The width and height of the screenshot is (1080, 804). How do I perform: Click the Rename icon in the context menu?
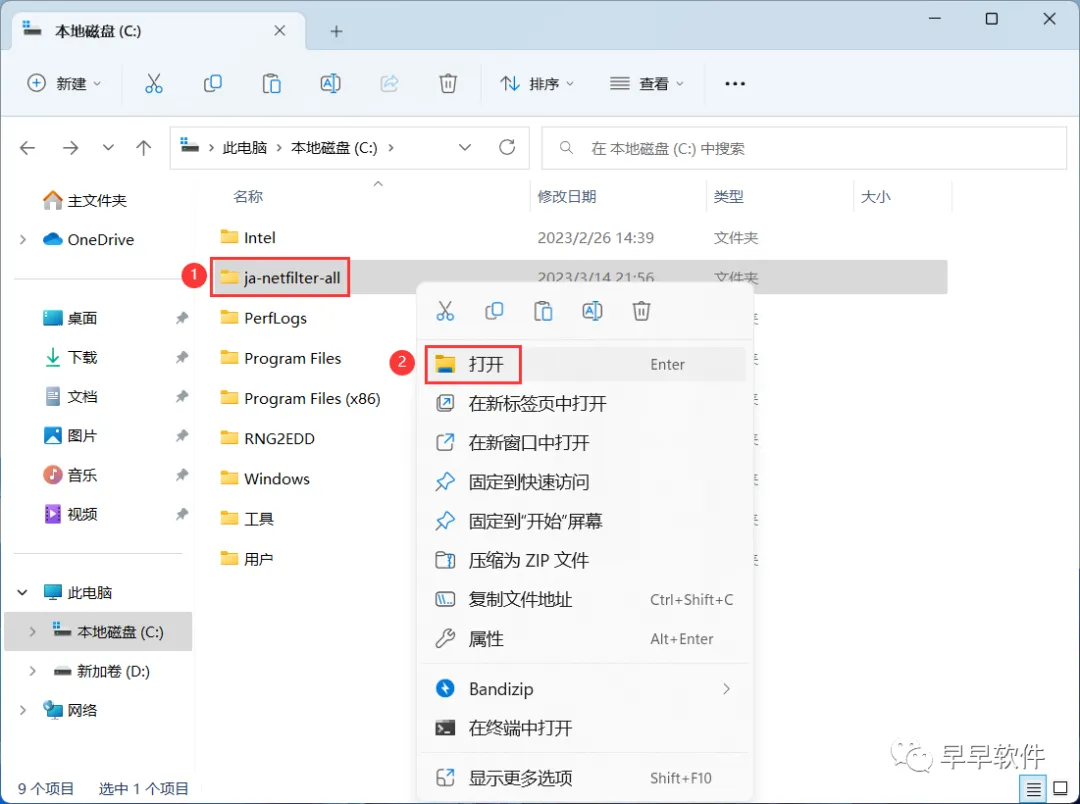point(592,311)
